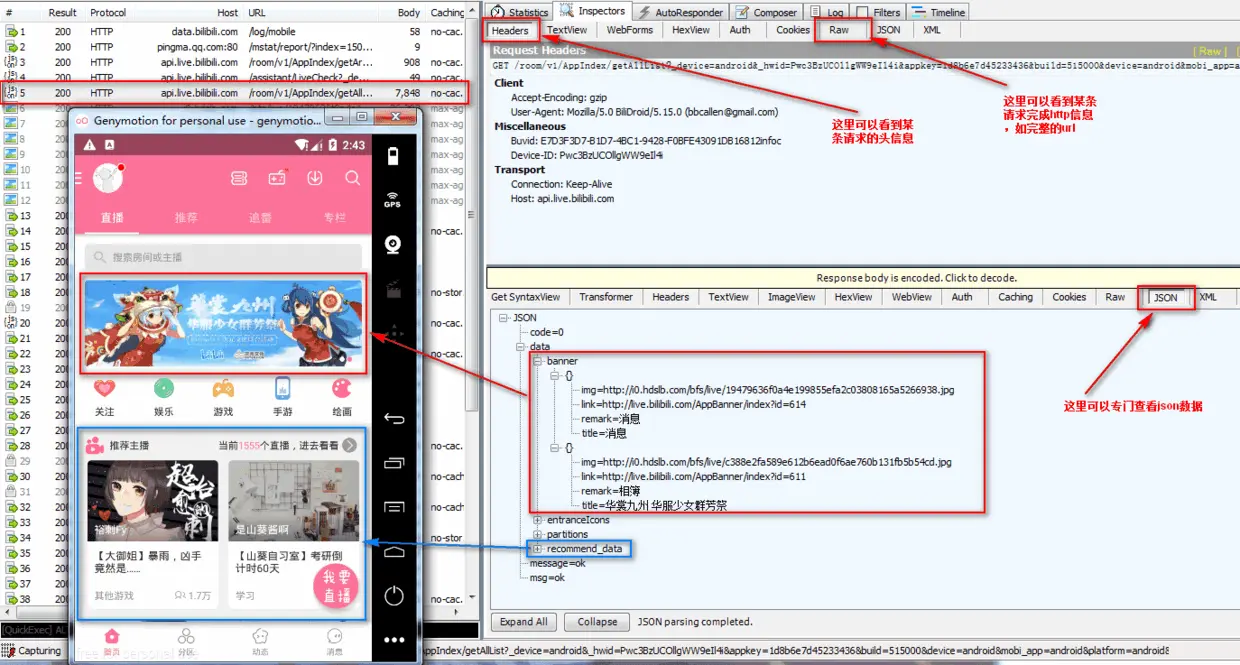Click the Genymotion webcam icon
Screen dimensions: 1240x665
click(393, 245)
